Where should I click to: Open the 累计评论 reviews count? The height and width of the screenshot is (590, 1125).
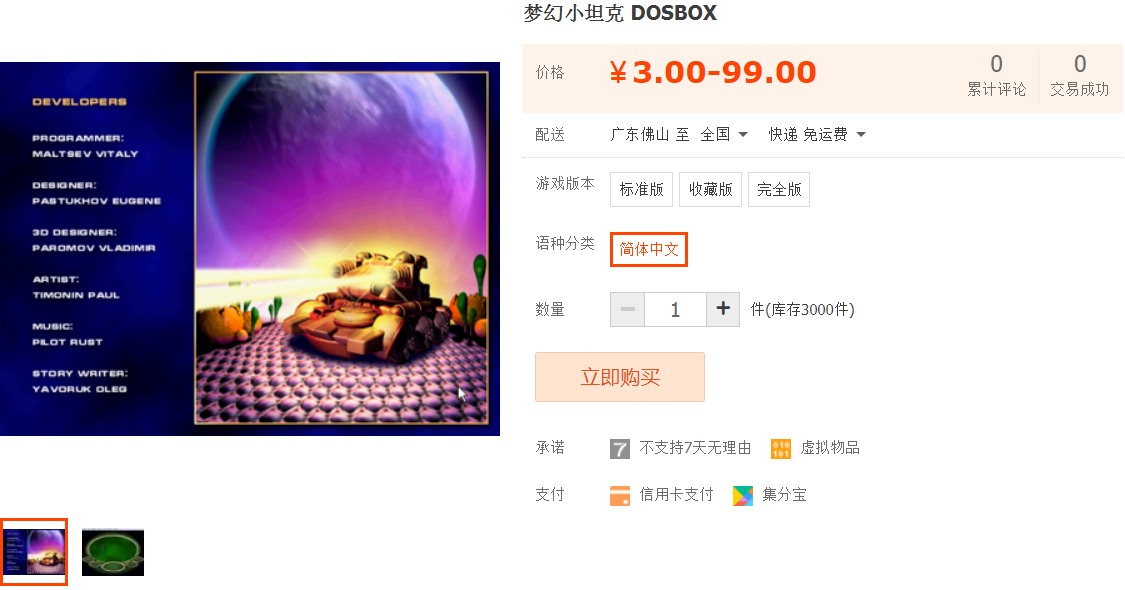pos(997,75)
